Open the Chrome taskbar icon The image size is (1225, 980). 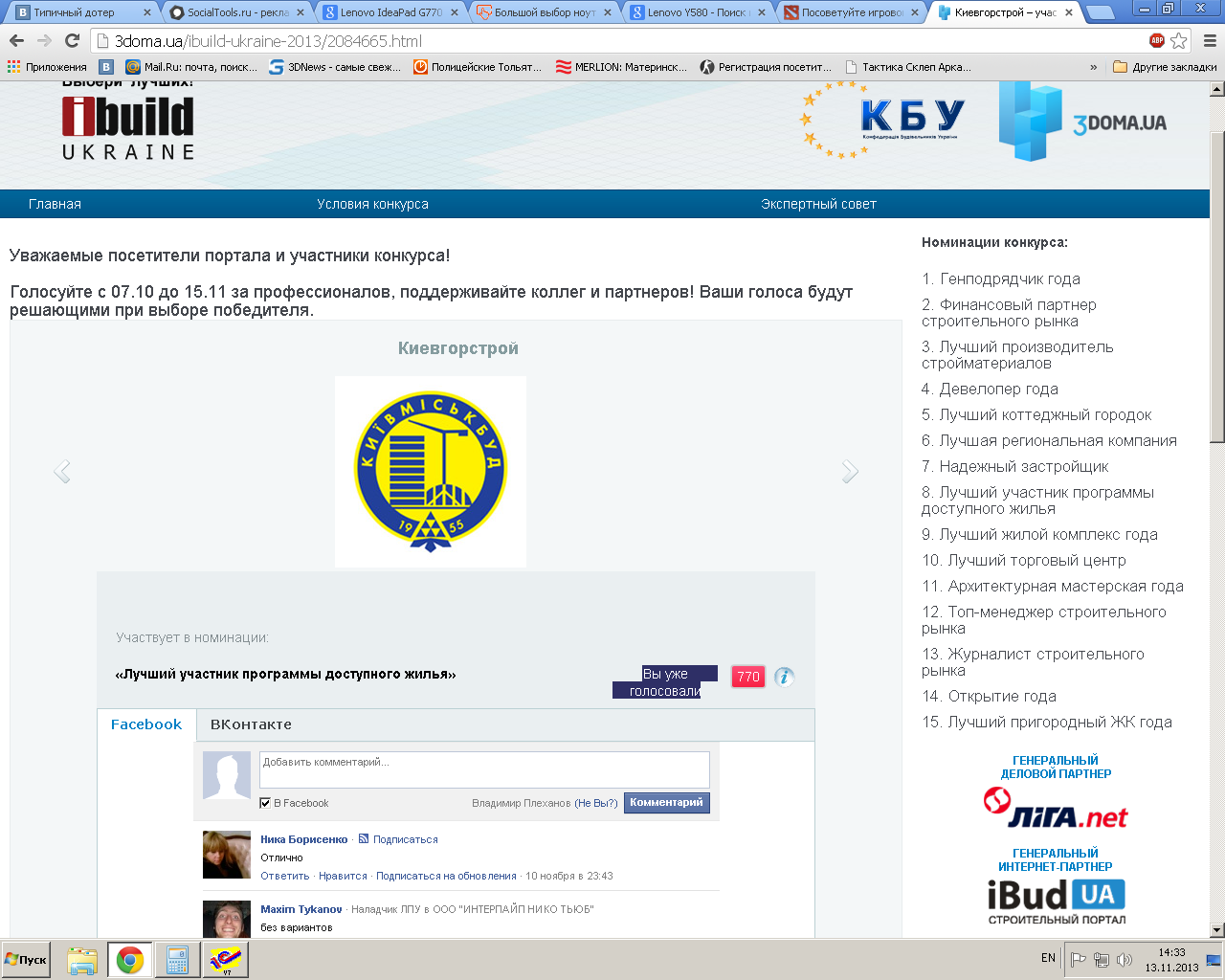(x=130, y=960)
